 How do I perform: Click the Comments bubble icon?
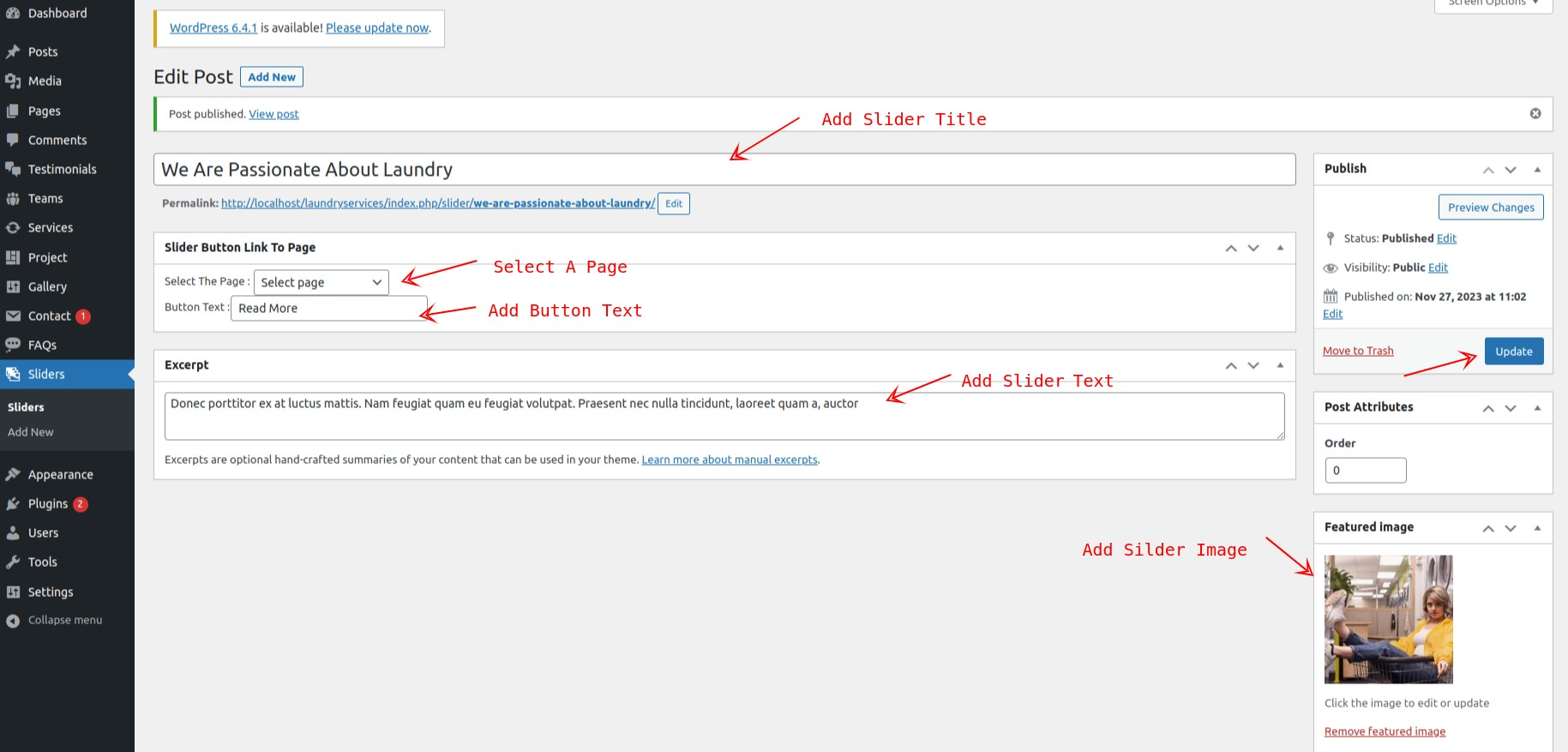13,140
